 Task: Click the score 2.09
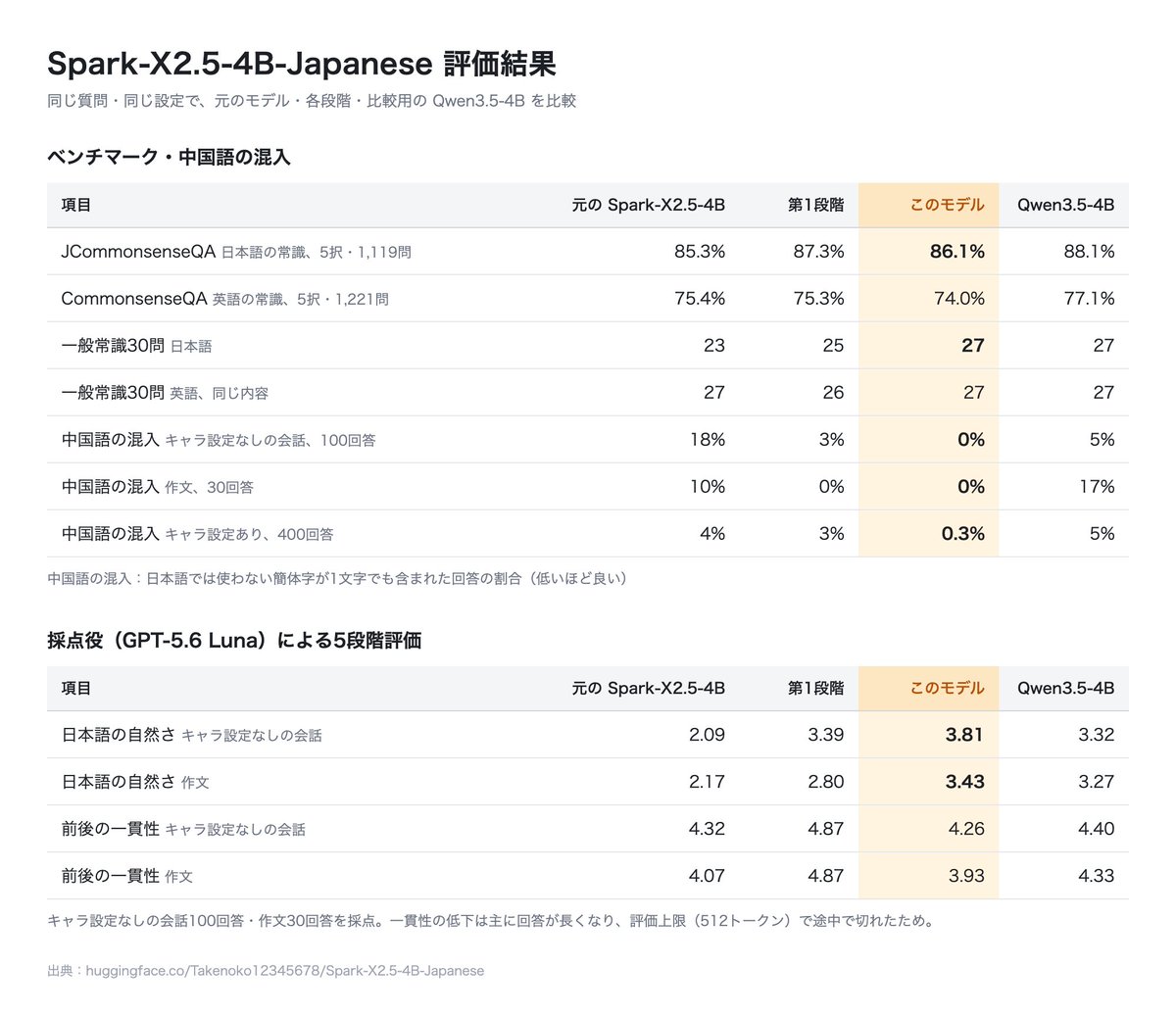pyautogui.click(x=708, y=735)
